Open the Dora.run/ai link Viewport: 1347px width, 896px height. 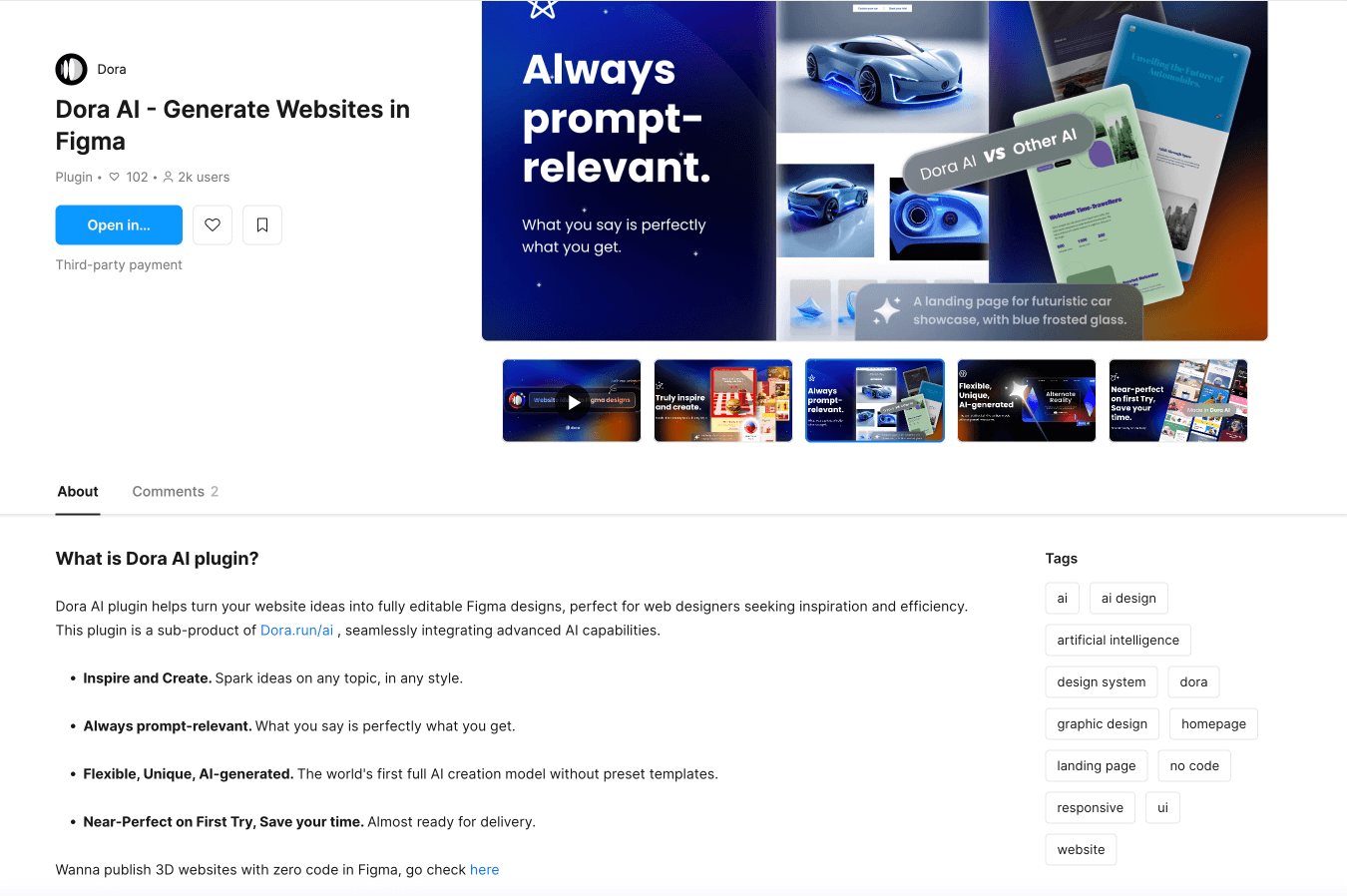296,631
